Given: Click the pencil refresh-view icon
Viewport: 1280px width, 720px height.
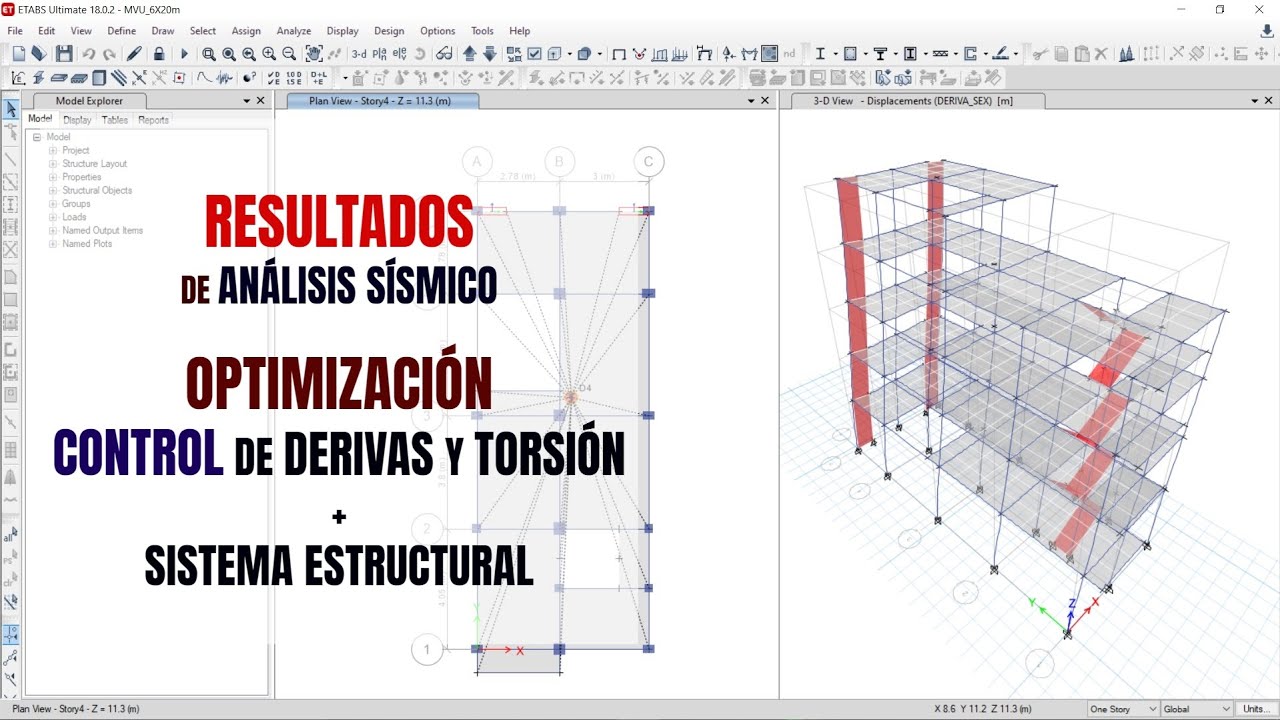Looking at the screenshot, I should [134, 53].
